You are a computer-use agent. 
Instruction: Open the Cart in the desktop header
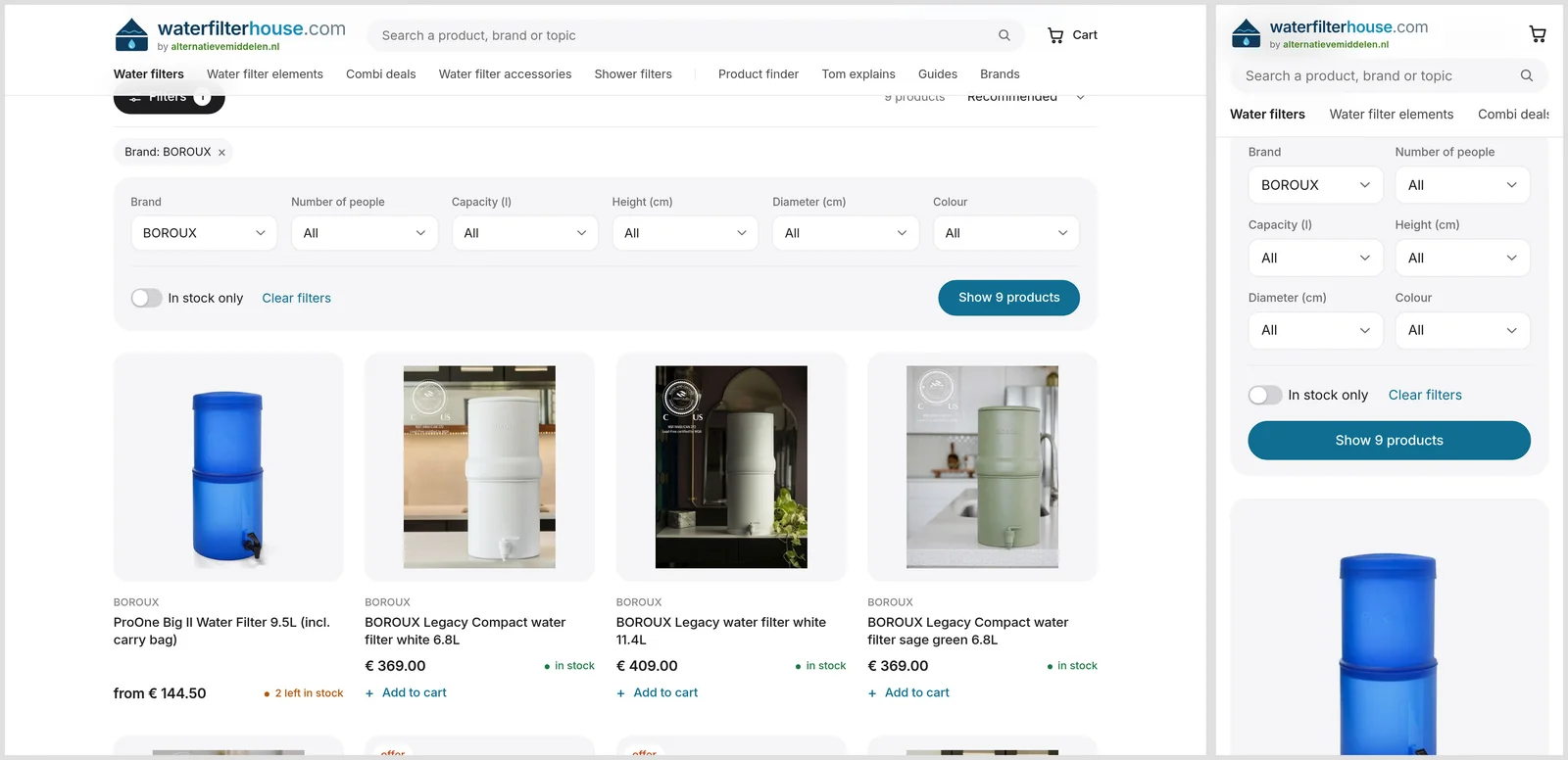[x=1072, y=35]
